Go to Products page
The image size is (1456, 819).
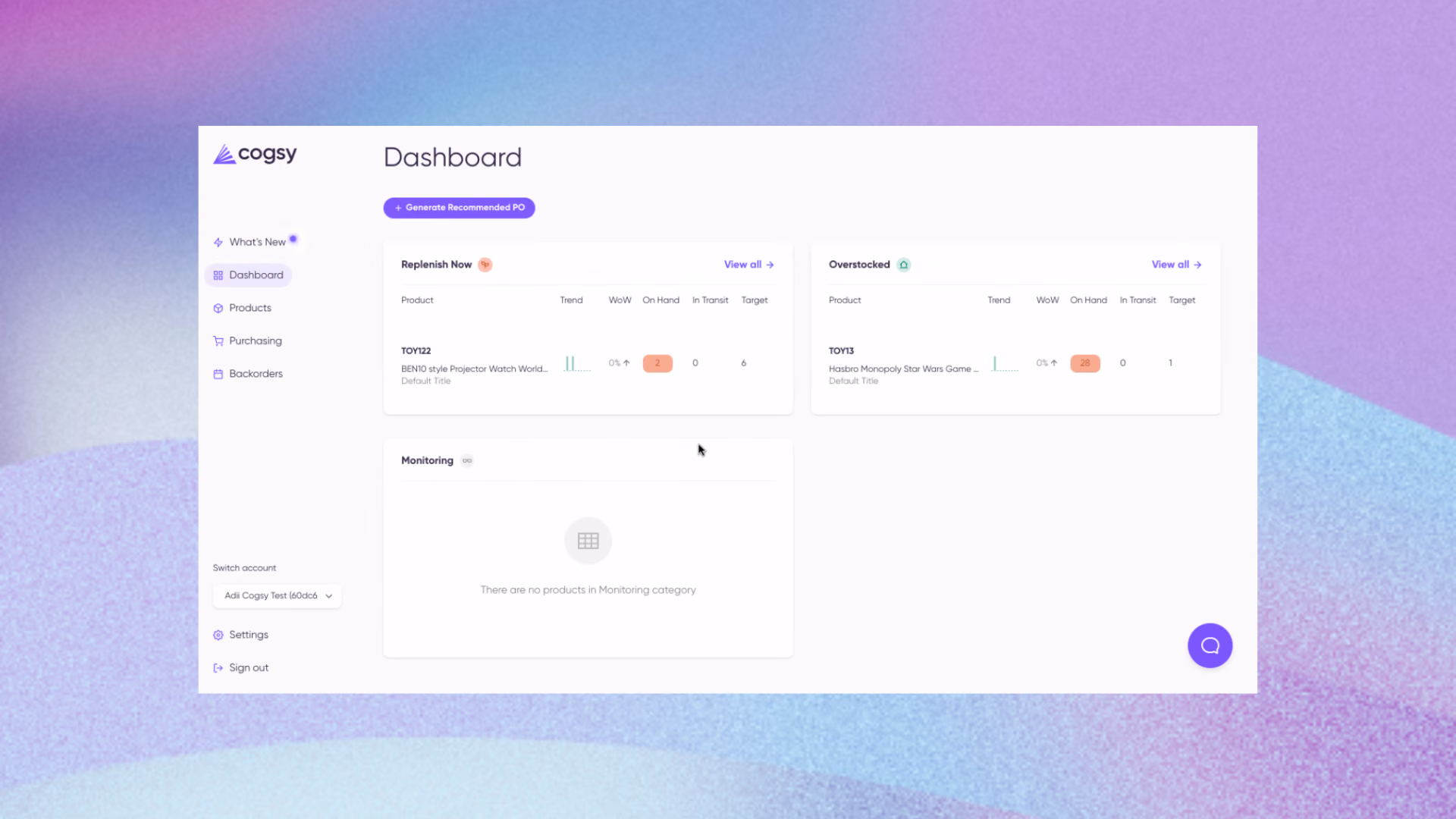[x=242, y=308]
